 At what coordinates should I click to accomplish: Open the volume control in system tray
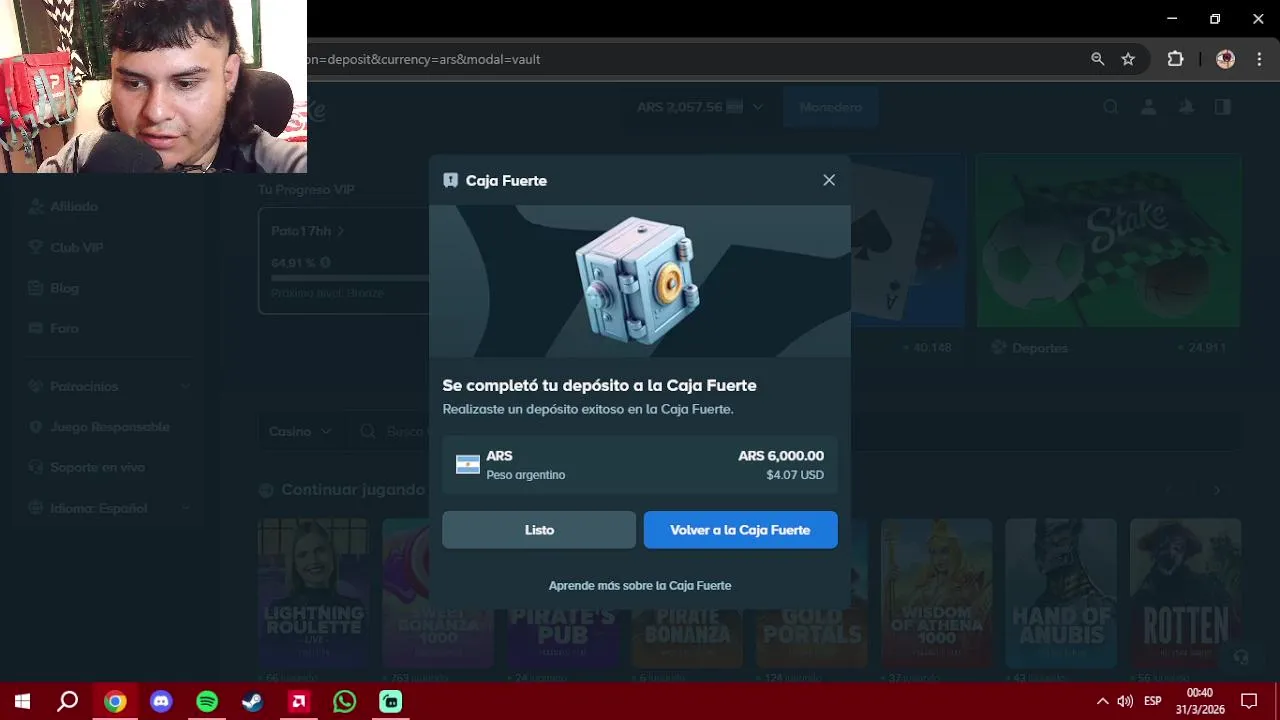tap(1125, 701)
